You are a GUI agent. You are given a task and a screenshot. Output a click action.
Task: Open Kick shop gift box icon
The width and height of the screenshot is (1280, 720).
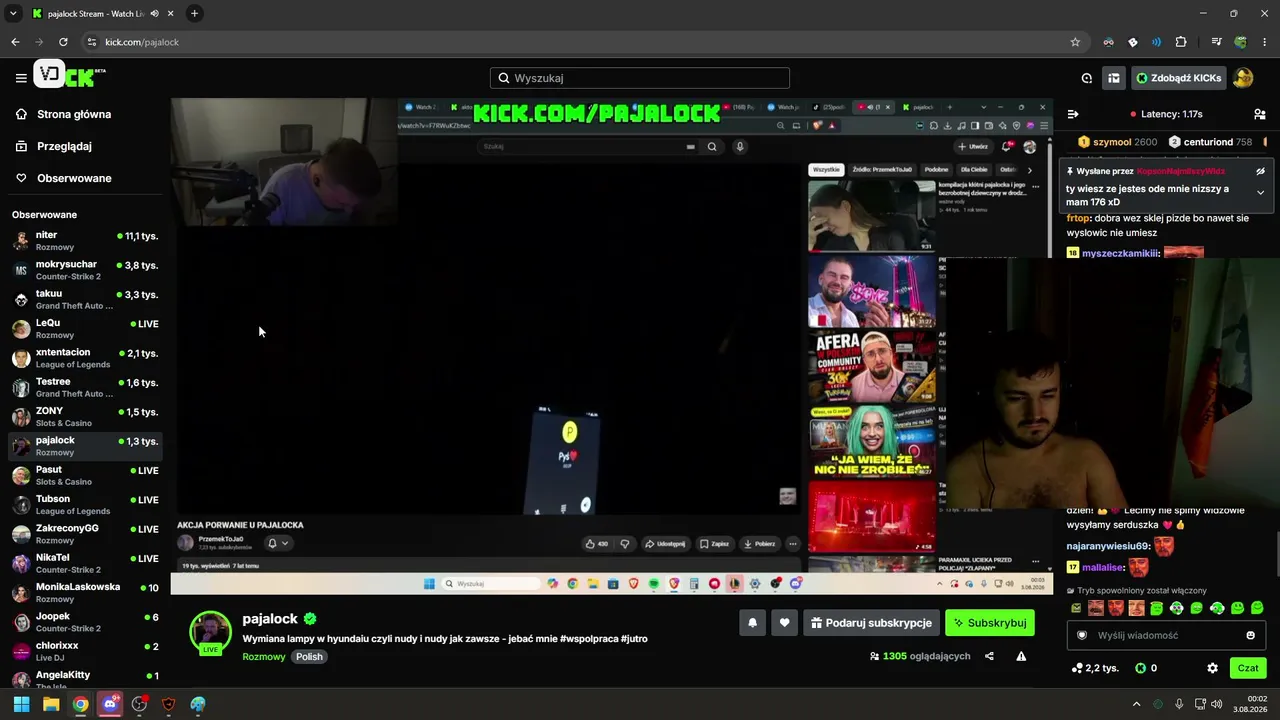point(1113,78)
